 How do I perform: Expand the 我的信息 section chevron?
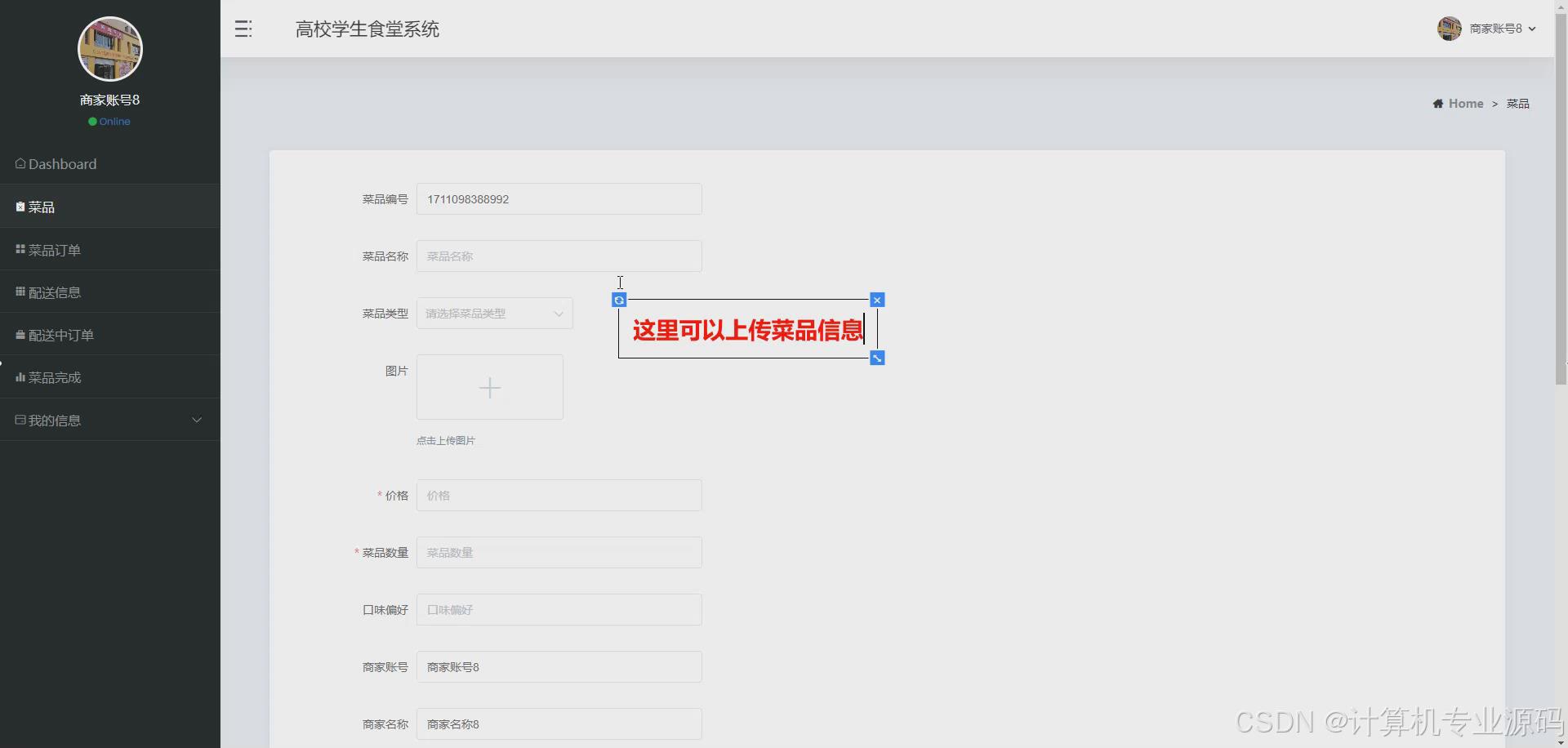click(197, 420)
